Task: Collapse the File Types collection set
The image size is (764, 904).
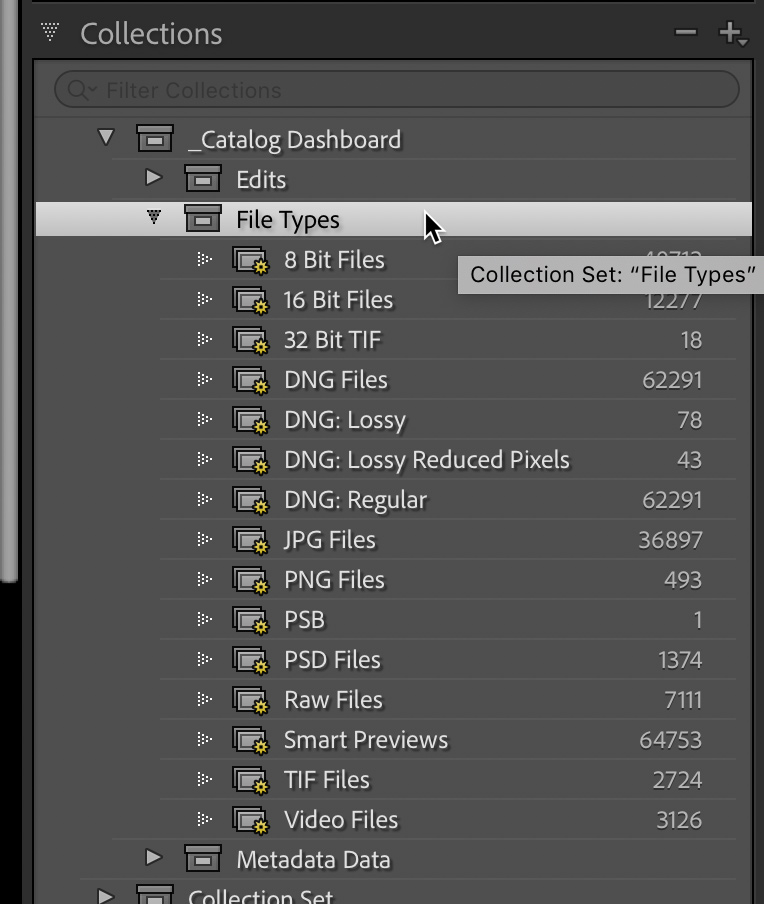Action: [x=153, y=217]
